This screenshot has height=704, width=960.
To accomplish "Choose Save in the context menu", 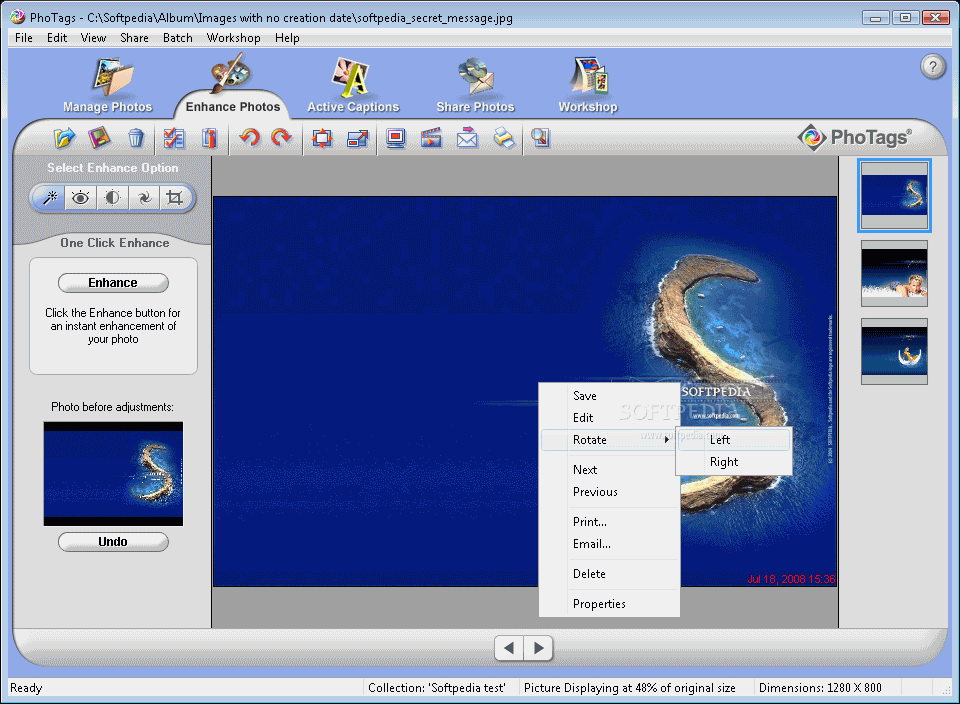I will [610, 396].
